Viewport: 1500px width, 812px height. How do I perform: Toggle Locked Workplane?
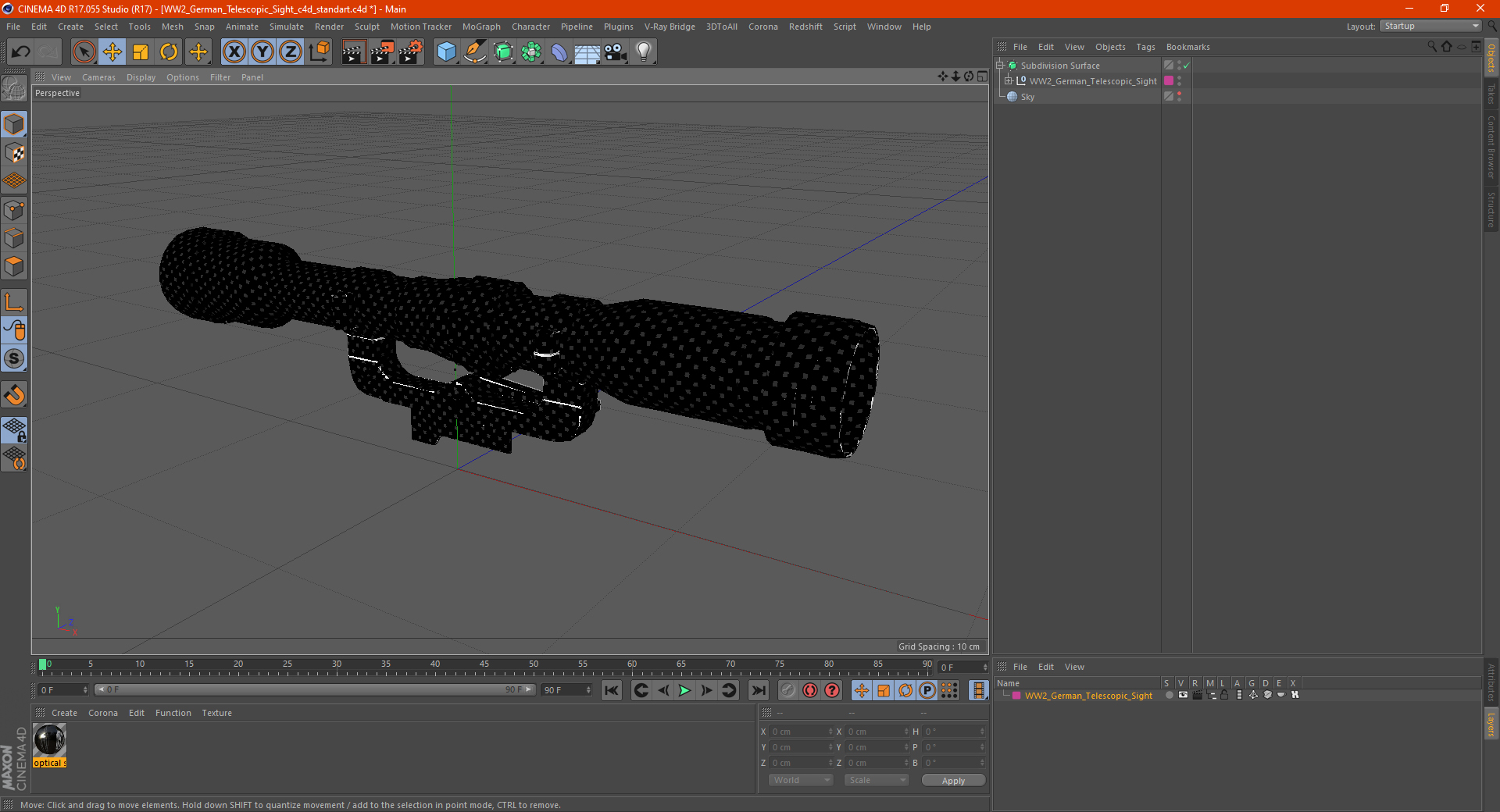(15, 429)
